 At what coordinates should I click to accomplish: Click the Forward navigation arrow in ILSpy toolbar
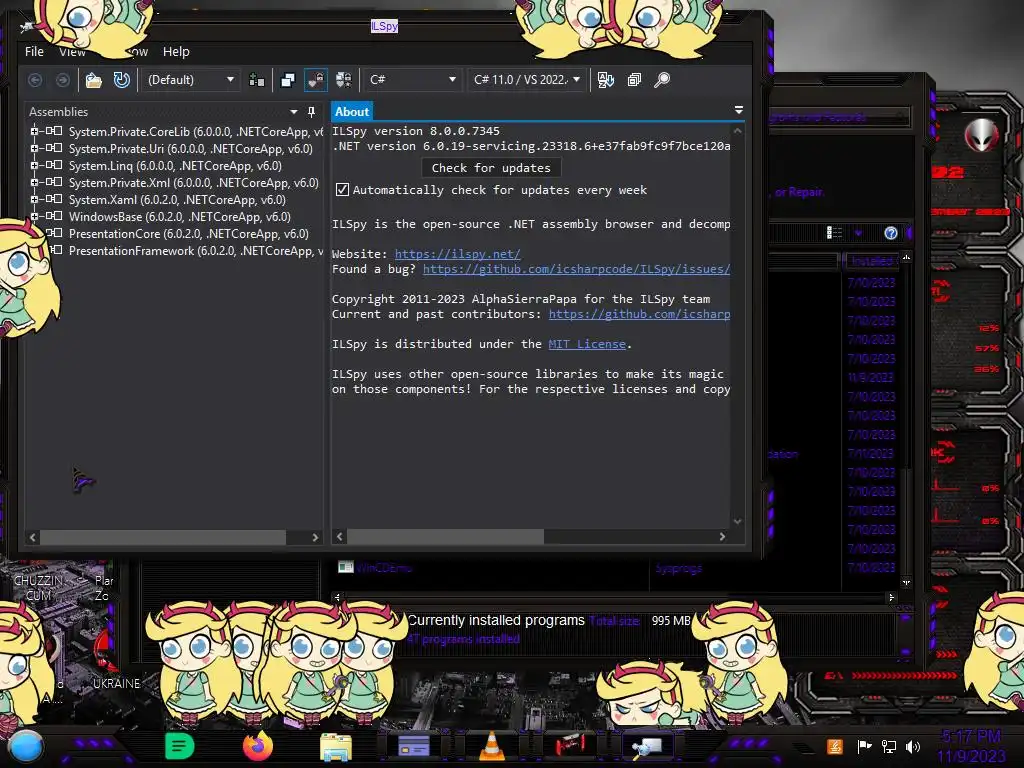click(63, 80)
